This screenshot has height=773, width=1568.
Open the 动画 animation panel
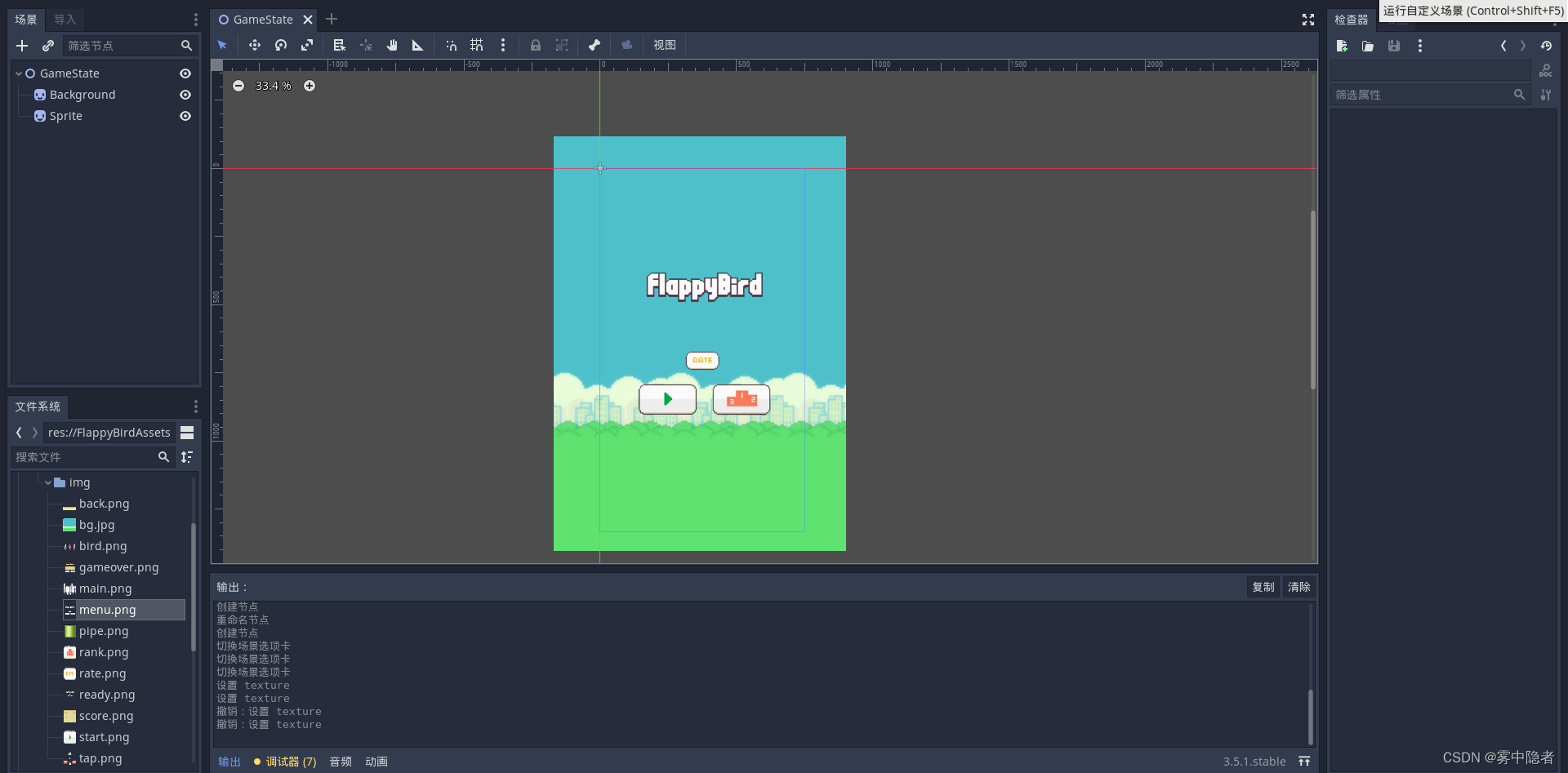click(376, 762)
